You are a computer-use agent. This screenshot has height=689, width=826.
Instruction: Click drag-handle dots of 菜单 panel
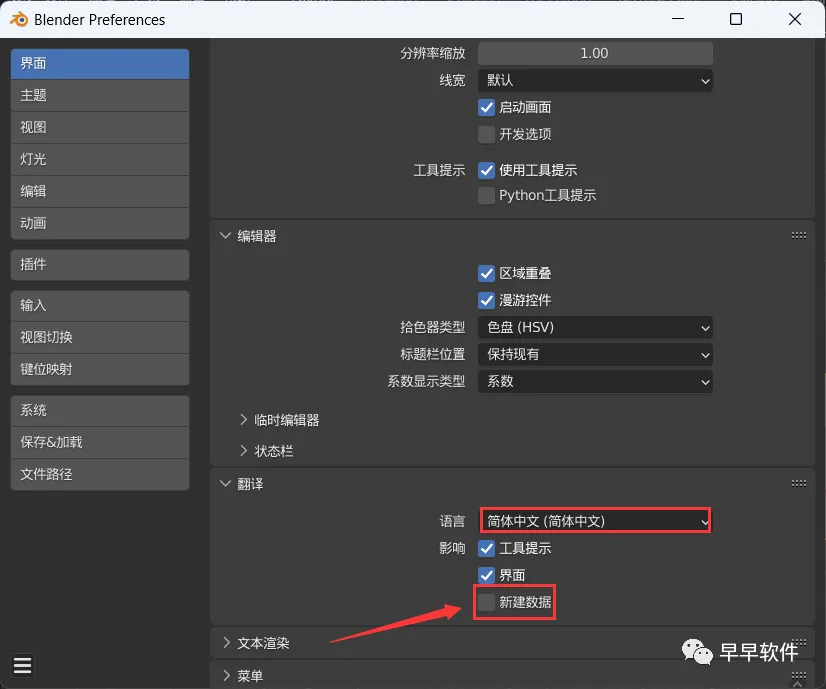point(799,675)
